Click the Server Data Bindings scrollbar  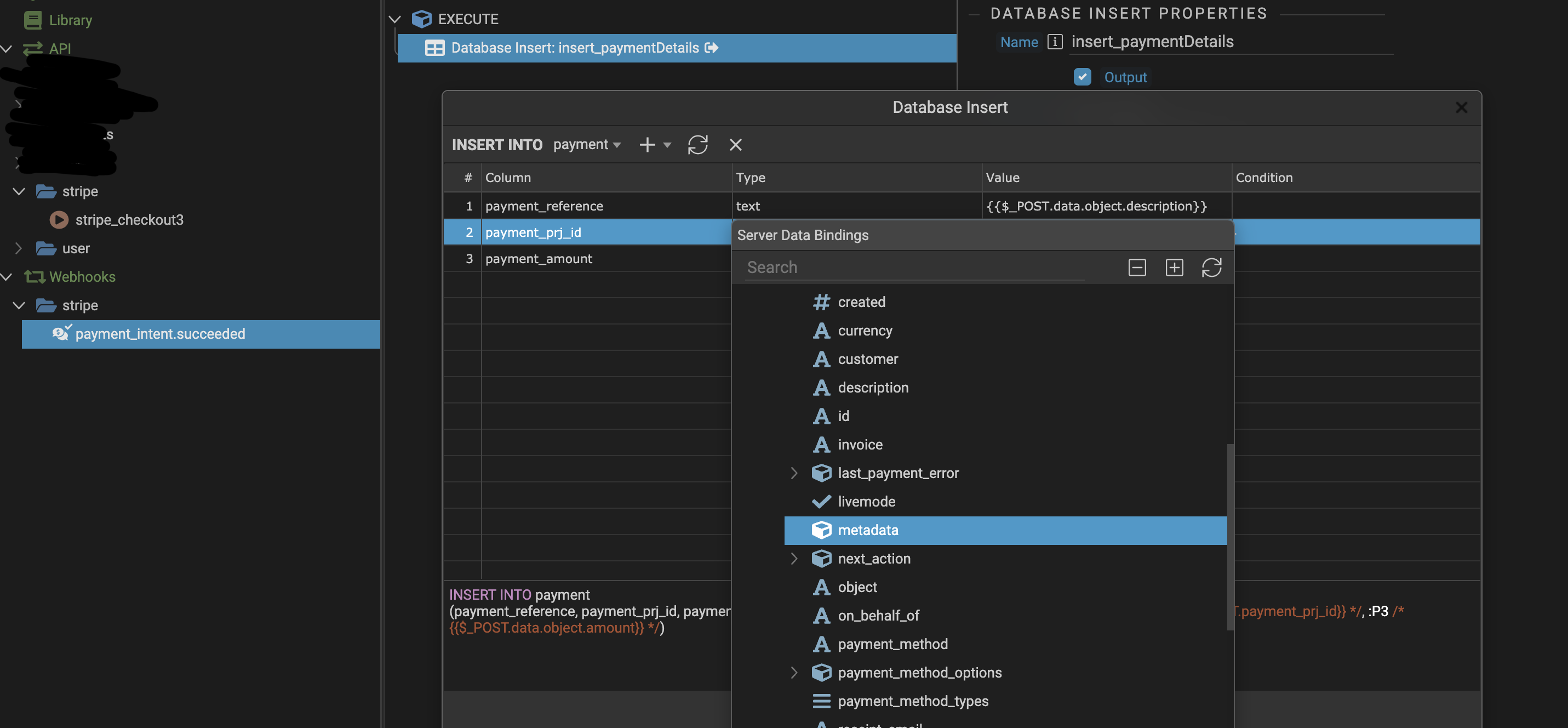tap(1229, 536)
